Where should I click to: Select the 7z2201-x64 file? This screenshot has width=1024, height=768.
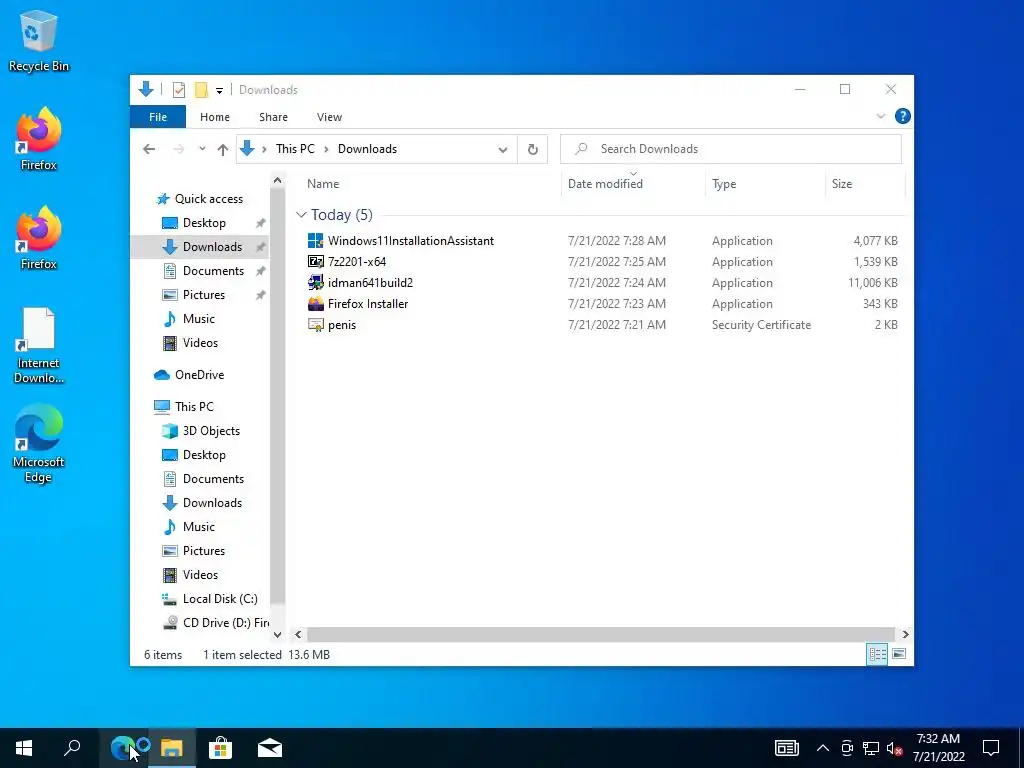(602, 262)
